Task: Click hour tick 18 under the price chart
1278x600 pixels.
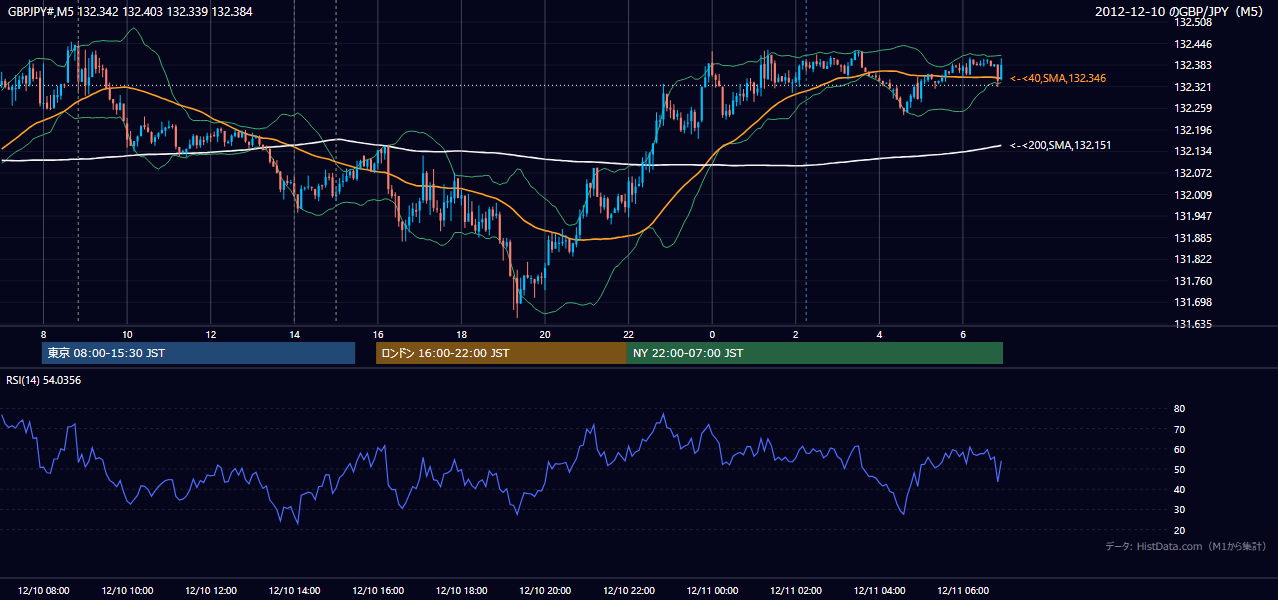Action: pyautogui.click(x=461, y=334)
